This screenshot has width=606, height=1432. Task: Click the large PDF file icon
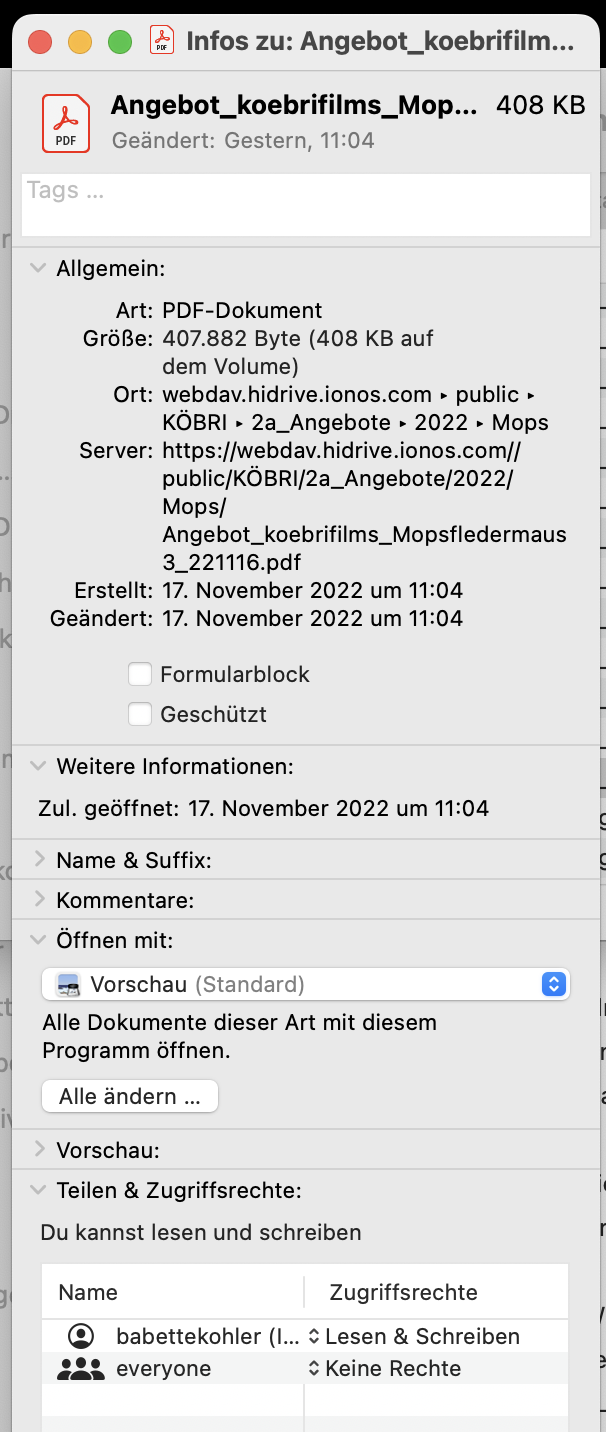coord(66,123)
